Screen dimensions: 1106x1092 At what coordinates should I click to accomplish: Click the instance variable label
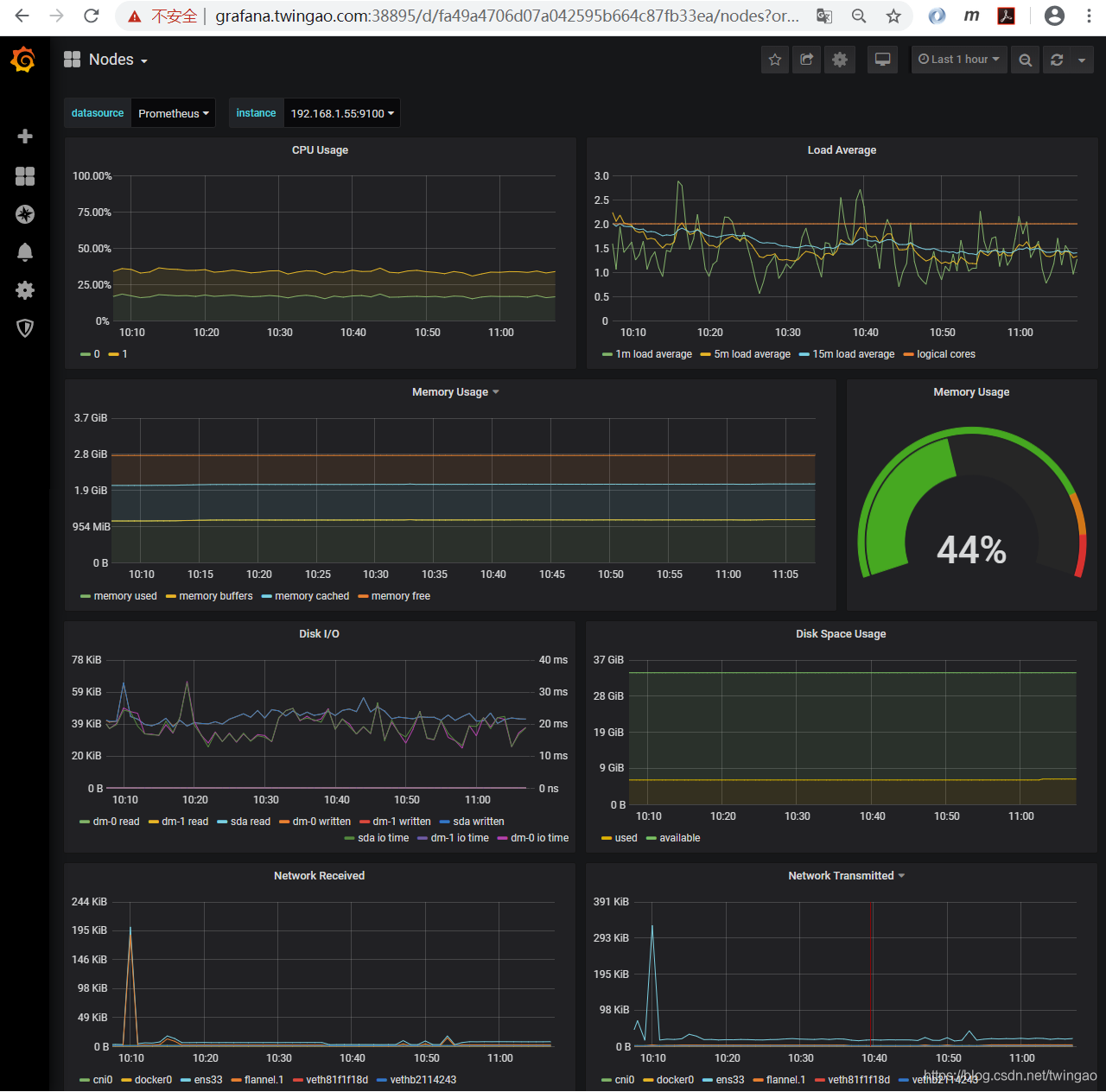[x=256, y=113]
